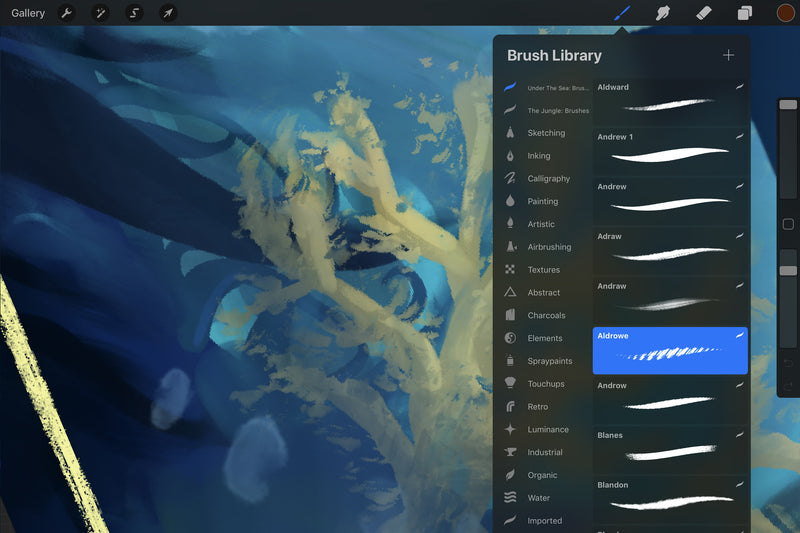Select the Eraser tool

coord(703,13)
